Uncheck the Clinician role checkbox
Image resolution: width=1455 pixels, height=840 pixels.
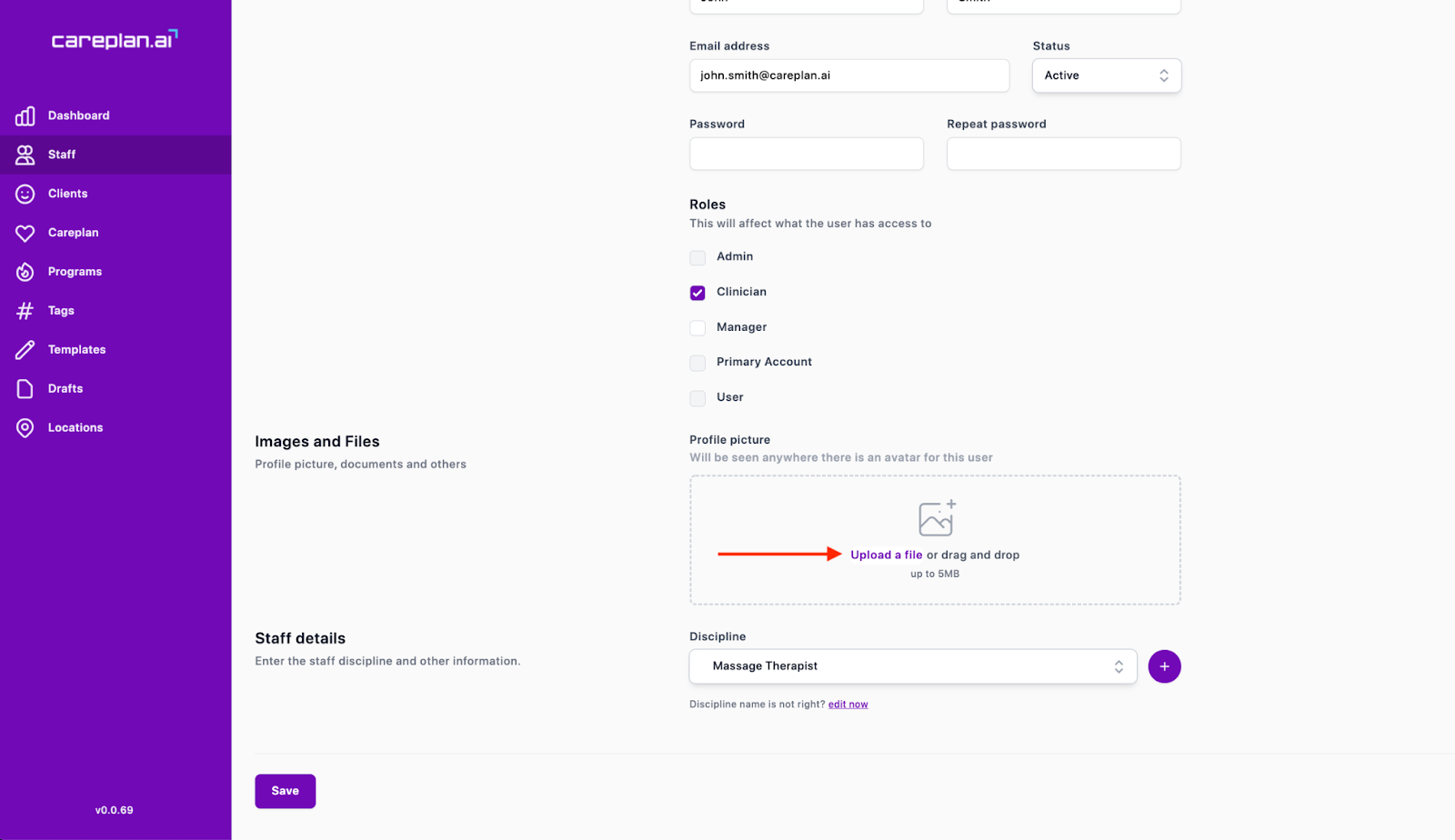(697, 293)
